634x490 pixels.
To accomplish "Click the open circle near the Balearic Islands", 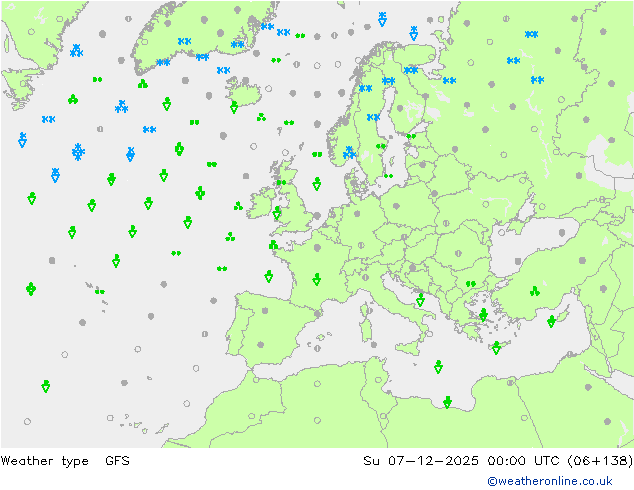I will click(318, 348).
